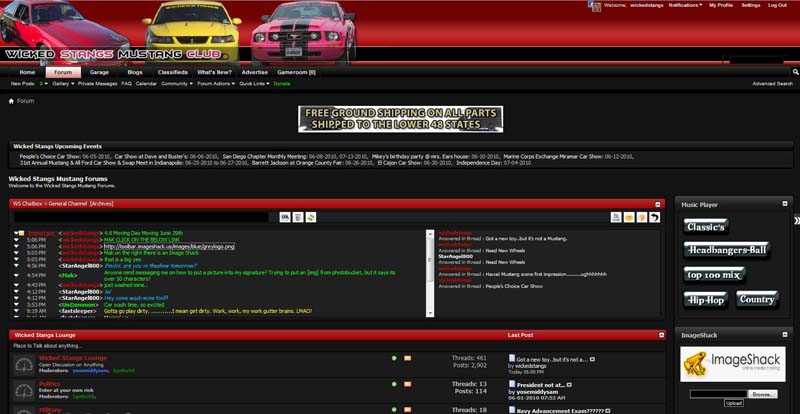Expand the Important chat message arrow
The height and width of the screenshot is (414, 800).
pos(16,233)
